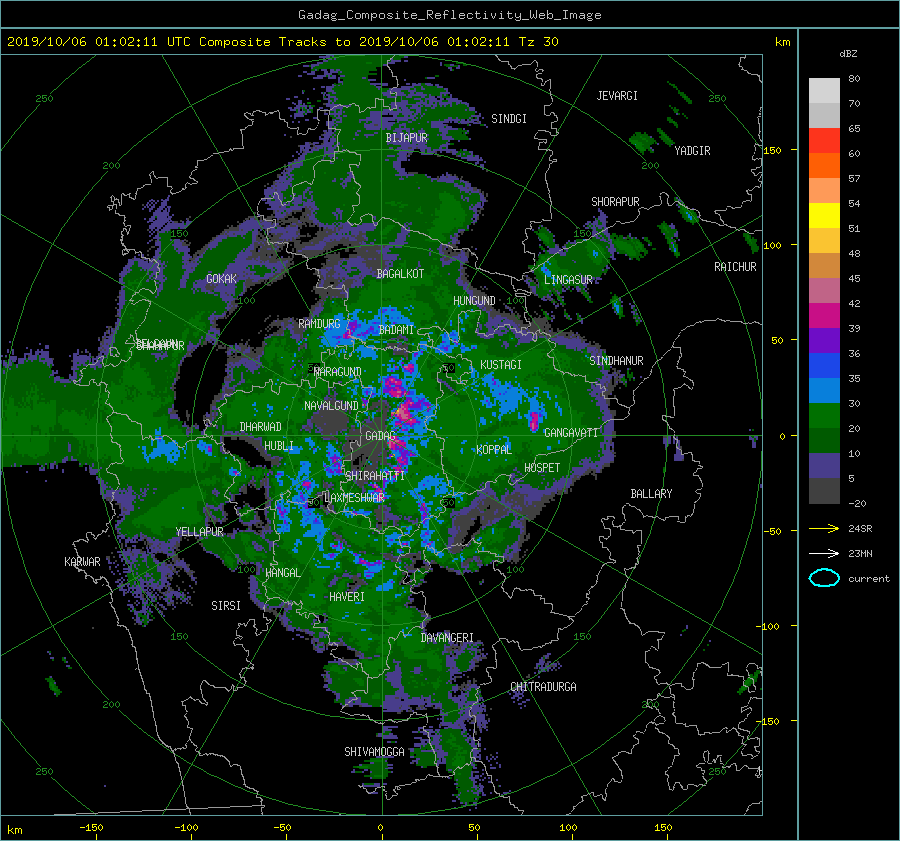
Task: Select the 80 dBZ light gray swatch
Action: click(x=824, y=91)
